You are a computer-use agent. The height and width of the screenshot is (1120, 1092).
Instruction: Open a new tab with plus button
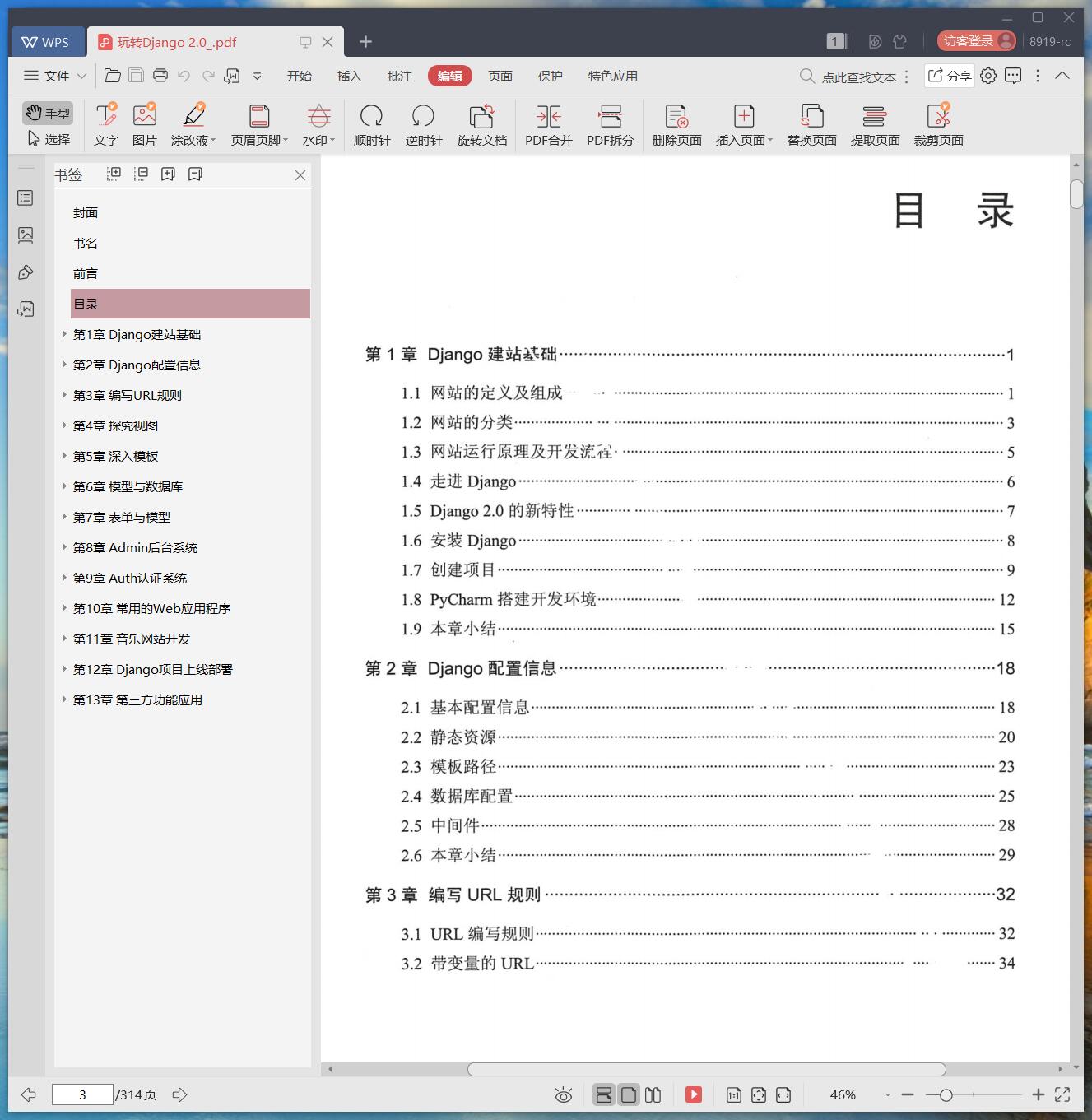[x=366, y=41]
